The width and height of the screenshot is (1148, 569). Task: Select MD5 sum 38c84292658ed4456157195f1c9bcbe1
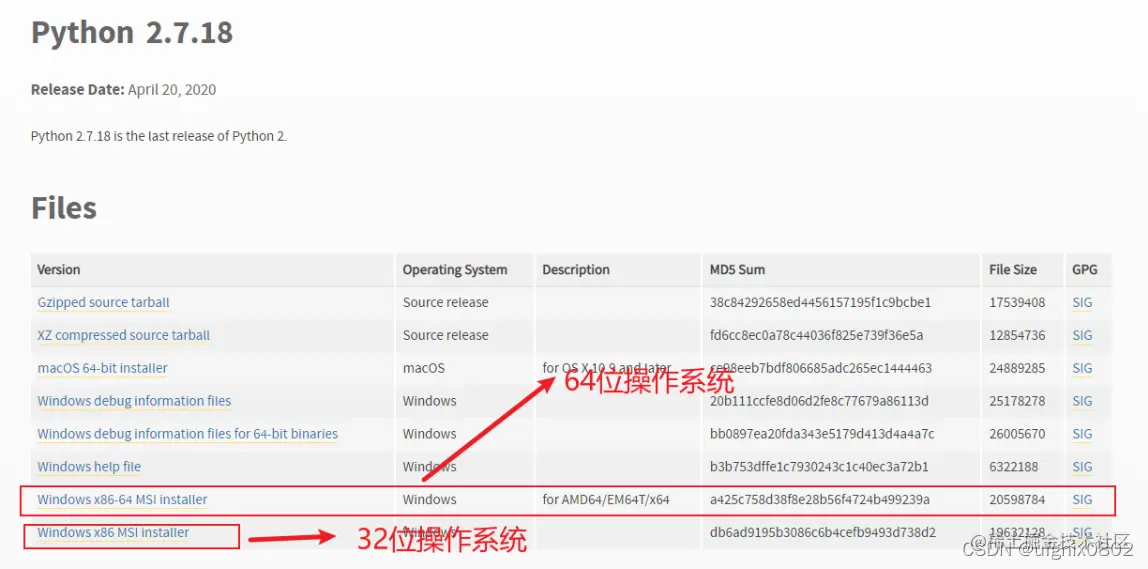[820, 302]
